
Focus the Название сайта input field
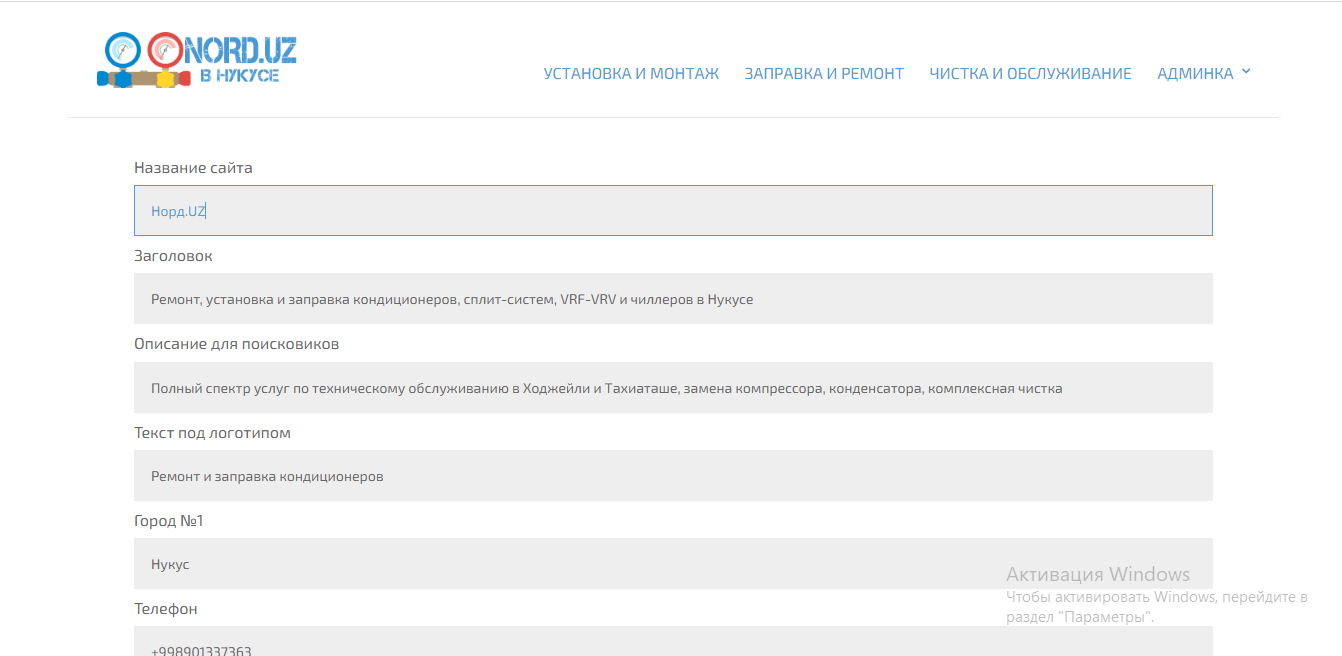[x=673, y=210]
